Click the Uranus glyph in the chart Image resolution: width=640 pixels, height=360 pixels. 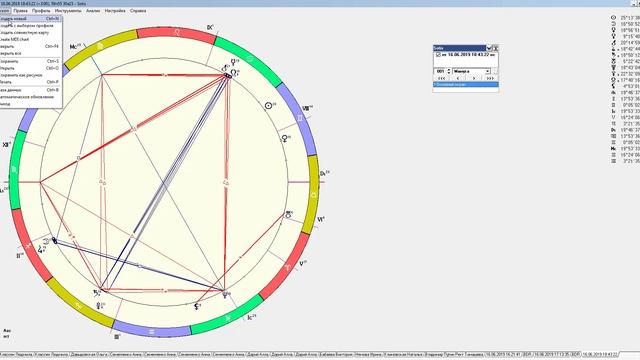(288, 214)
